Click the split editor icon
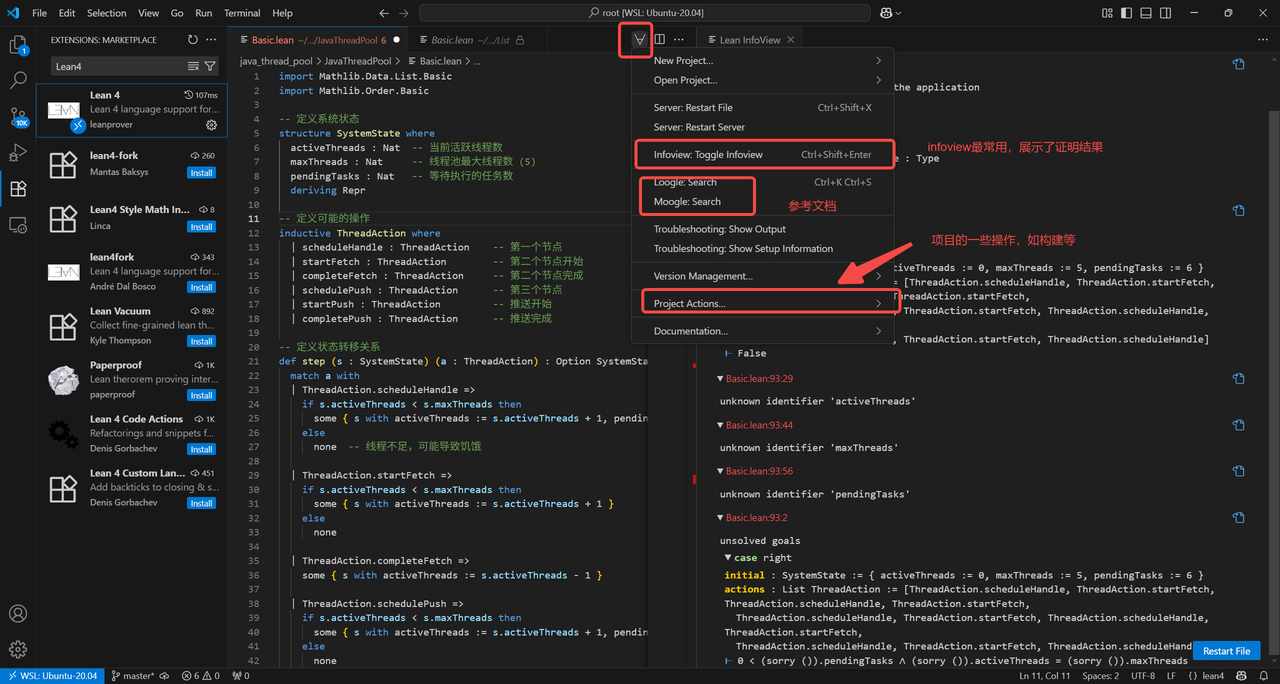The image size is (1280, 684). [x=660, y=40]
